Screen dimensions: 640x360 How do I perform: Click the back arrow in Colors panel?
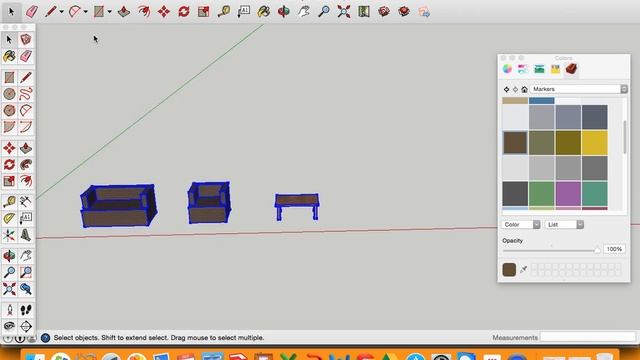coord(507,89)
